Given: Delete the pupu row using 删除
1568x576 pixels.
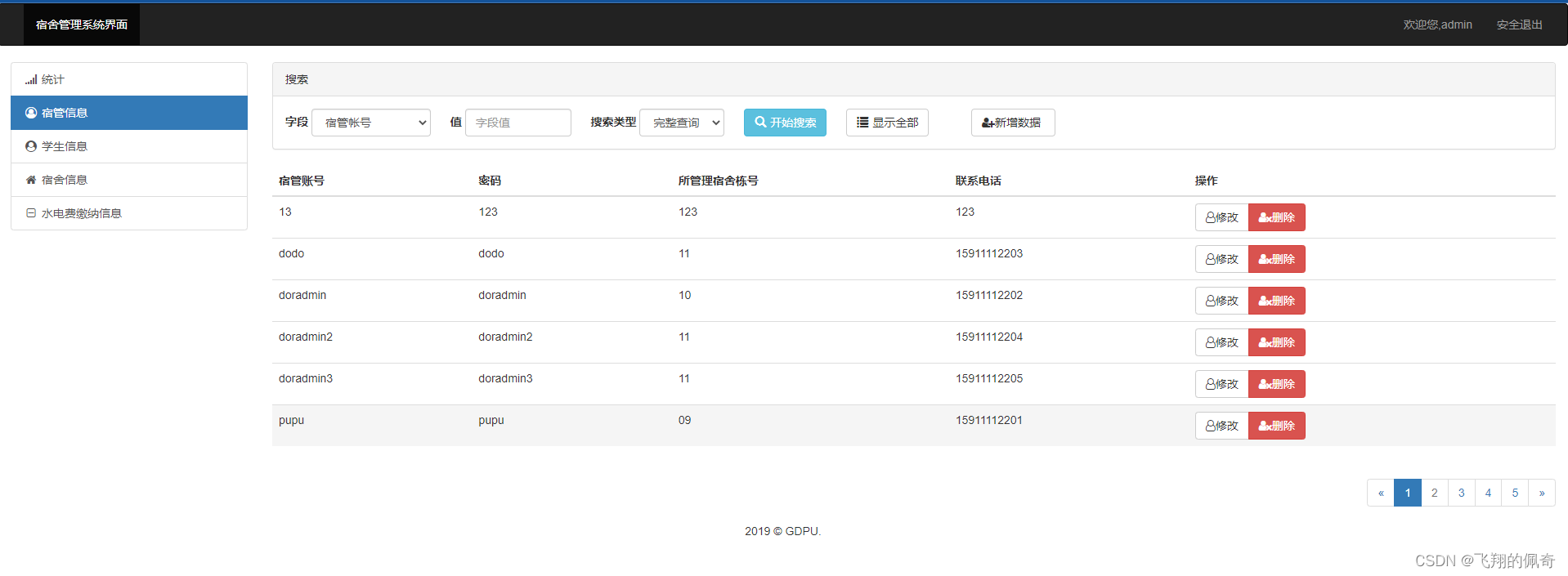Looking at the screenshot, I should [x=1276, y=426].
